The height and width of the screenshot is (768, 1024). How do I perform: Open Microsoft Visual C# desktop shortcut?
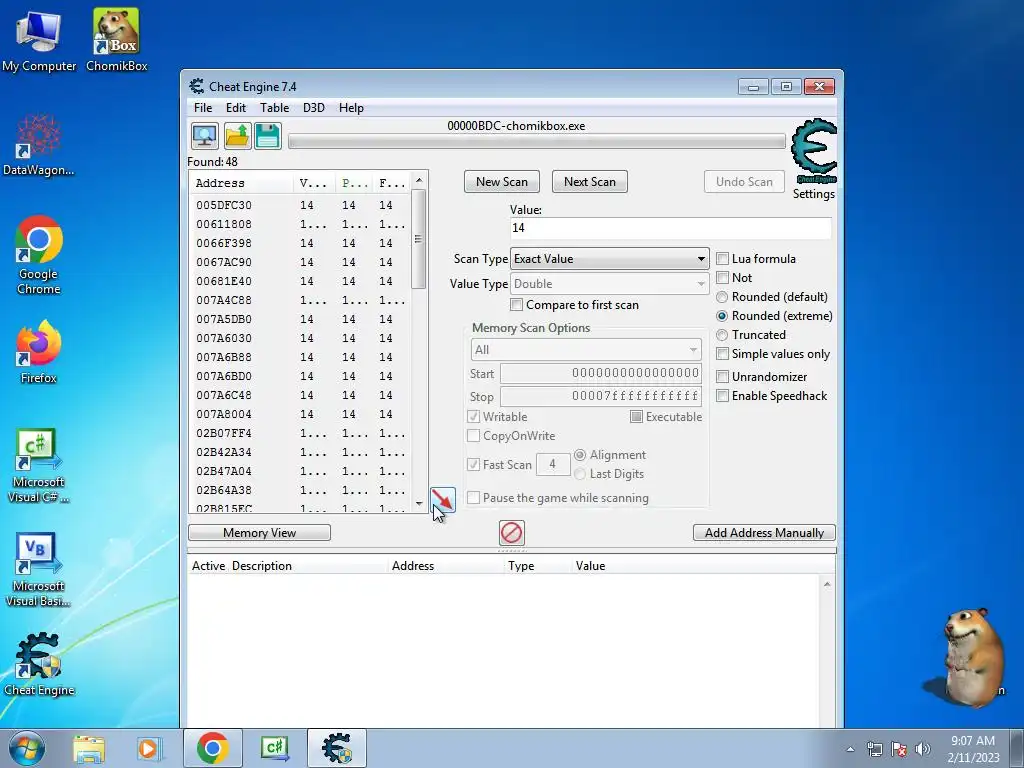tap(39, 465)
